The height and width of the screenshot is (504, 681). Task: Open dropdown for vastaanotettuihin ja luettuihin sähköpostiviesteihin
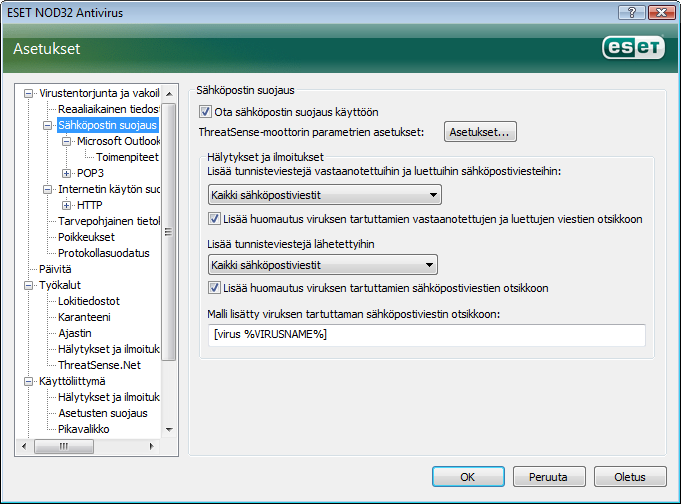point(324,195)
